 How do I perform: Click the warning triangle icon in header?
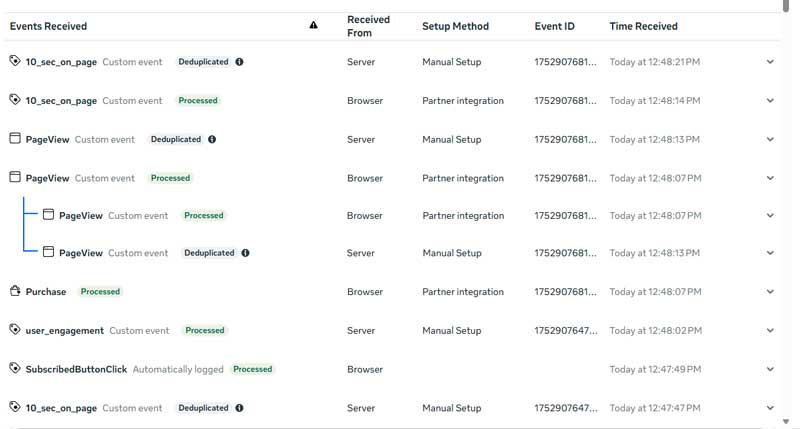point(313,25)
